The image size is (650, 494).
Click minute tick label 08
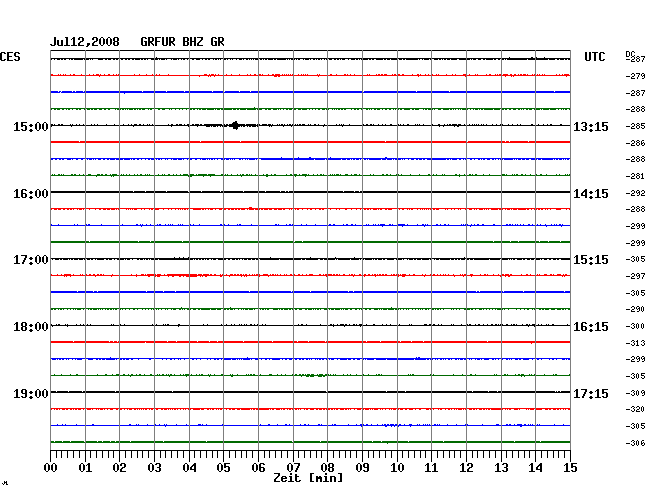[x=327, y=468]
